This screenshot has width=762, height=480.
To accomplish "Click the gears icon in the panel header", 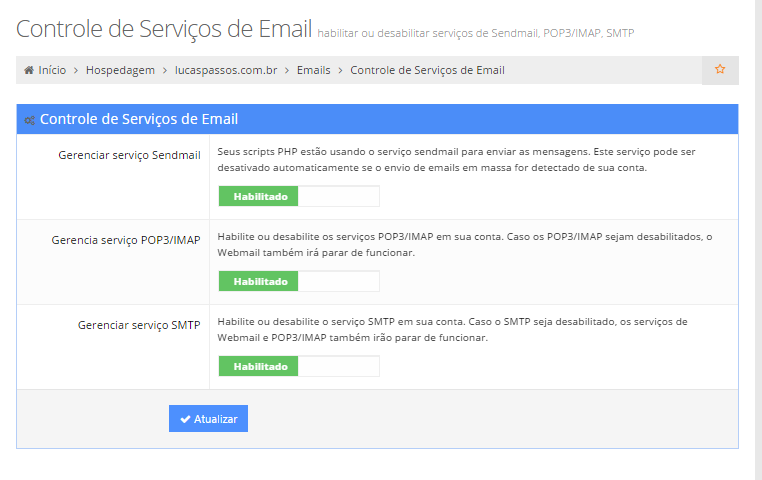I will (30, 120).
